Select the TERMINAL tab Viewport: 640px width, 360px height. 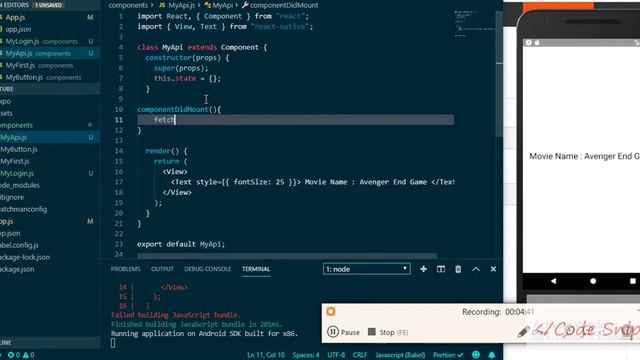click(256, 269)
